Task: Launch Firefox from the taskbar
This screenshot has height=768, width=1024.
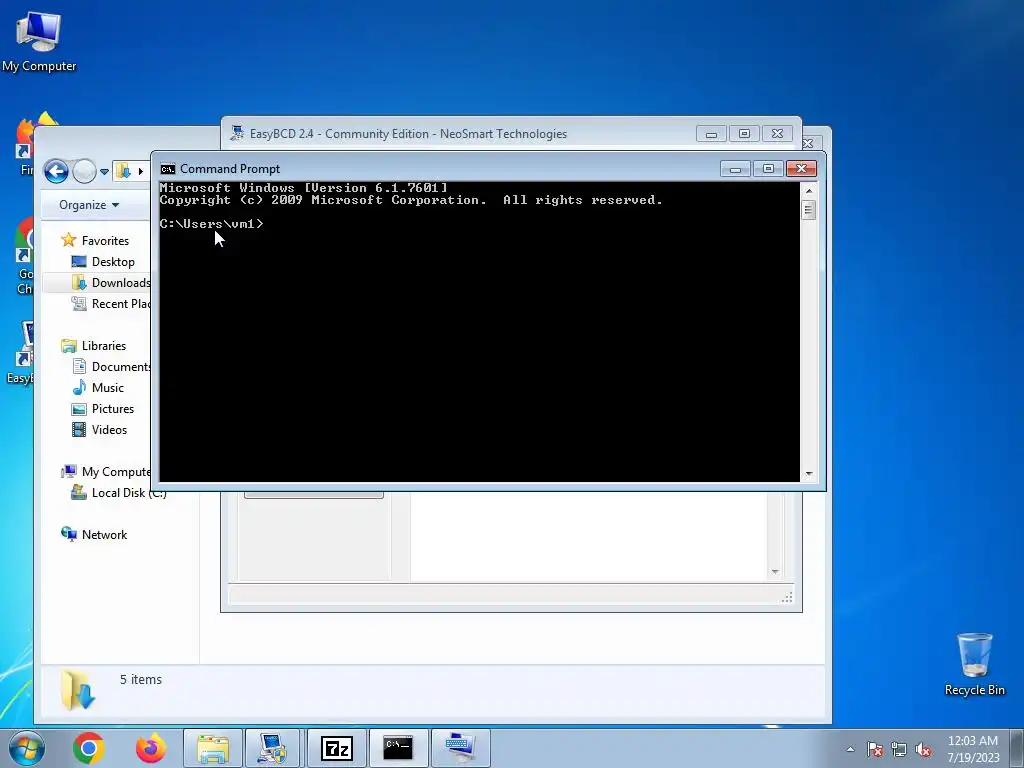Action: [x=150, y=748]
